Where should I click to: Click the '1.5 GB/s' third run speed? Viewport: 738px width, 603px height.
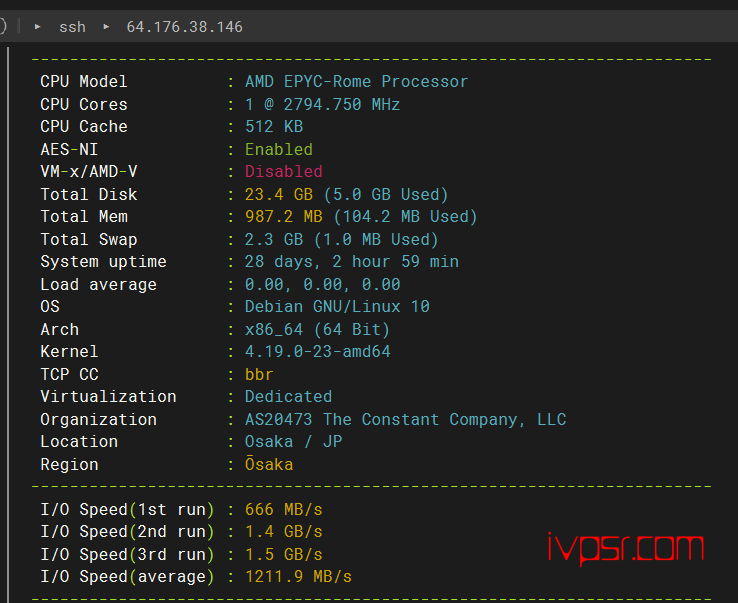283,555
